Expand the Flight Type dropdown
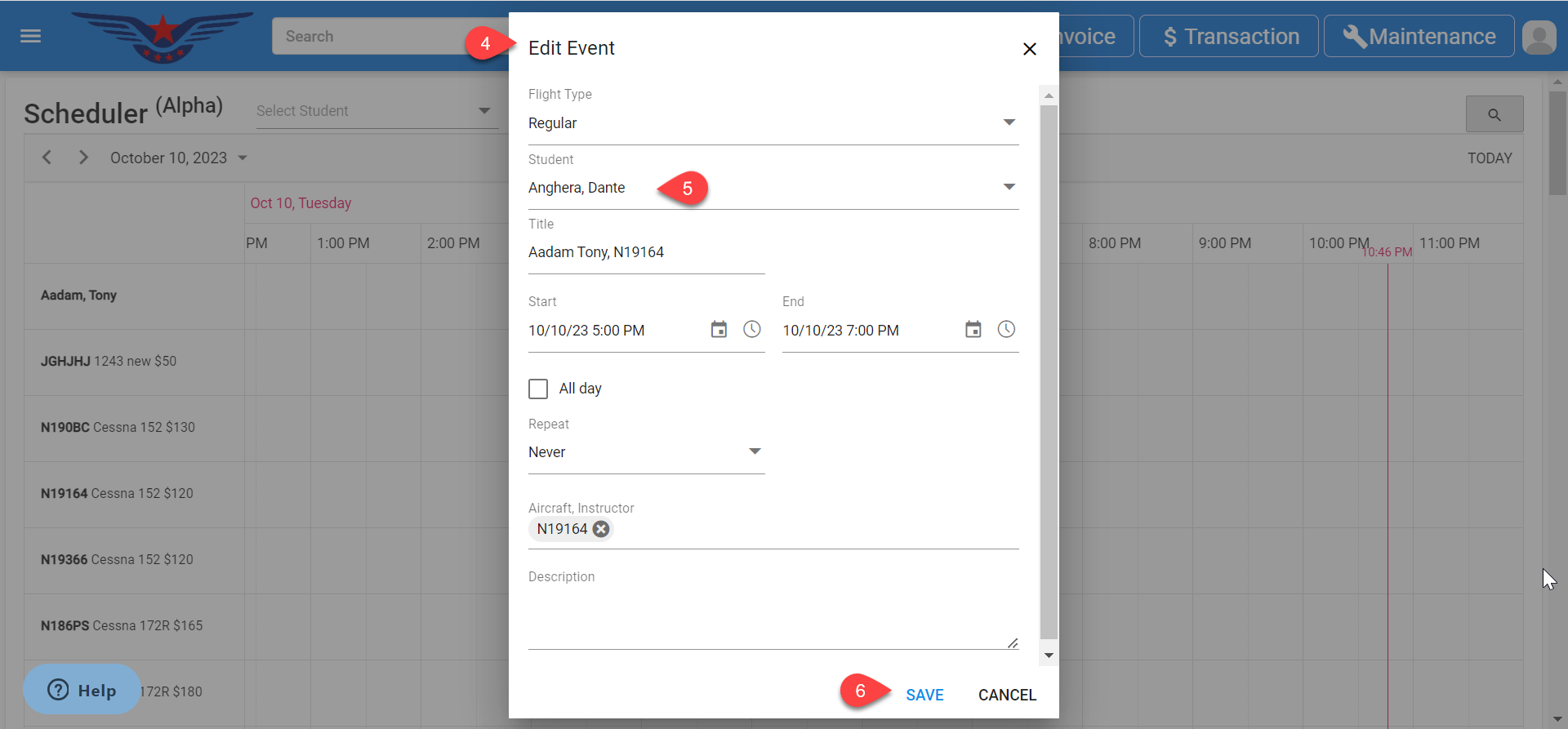Viewport: 1568px width, 729px height. tap(1009, 122)
